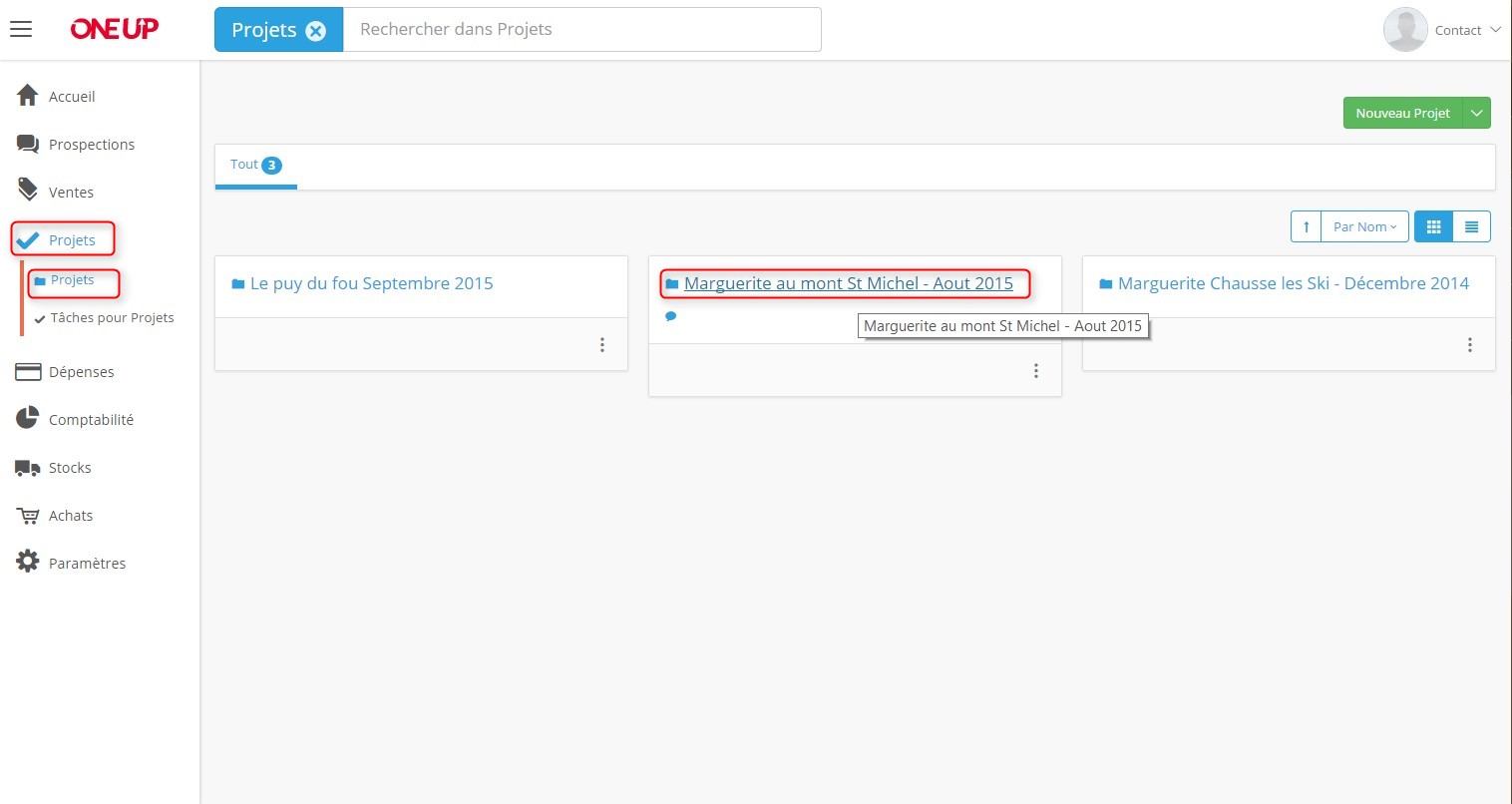Open Tâches pour Projets submenu item
Viewport: 1512px width, 804px height.
(112, 318)
